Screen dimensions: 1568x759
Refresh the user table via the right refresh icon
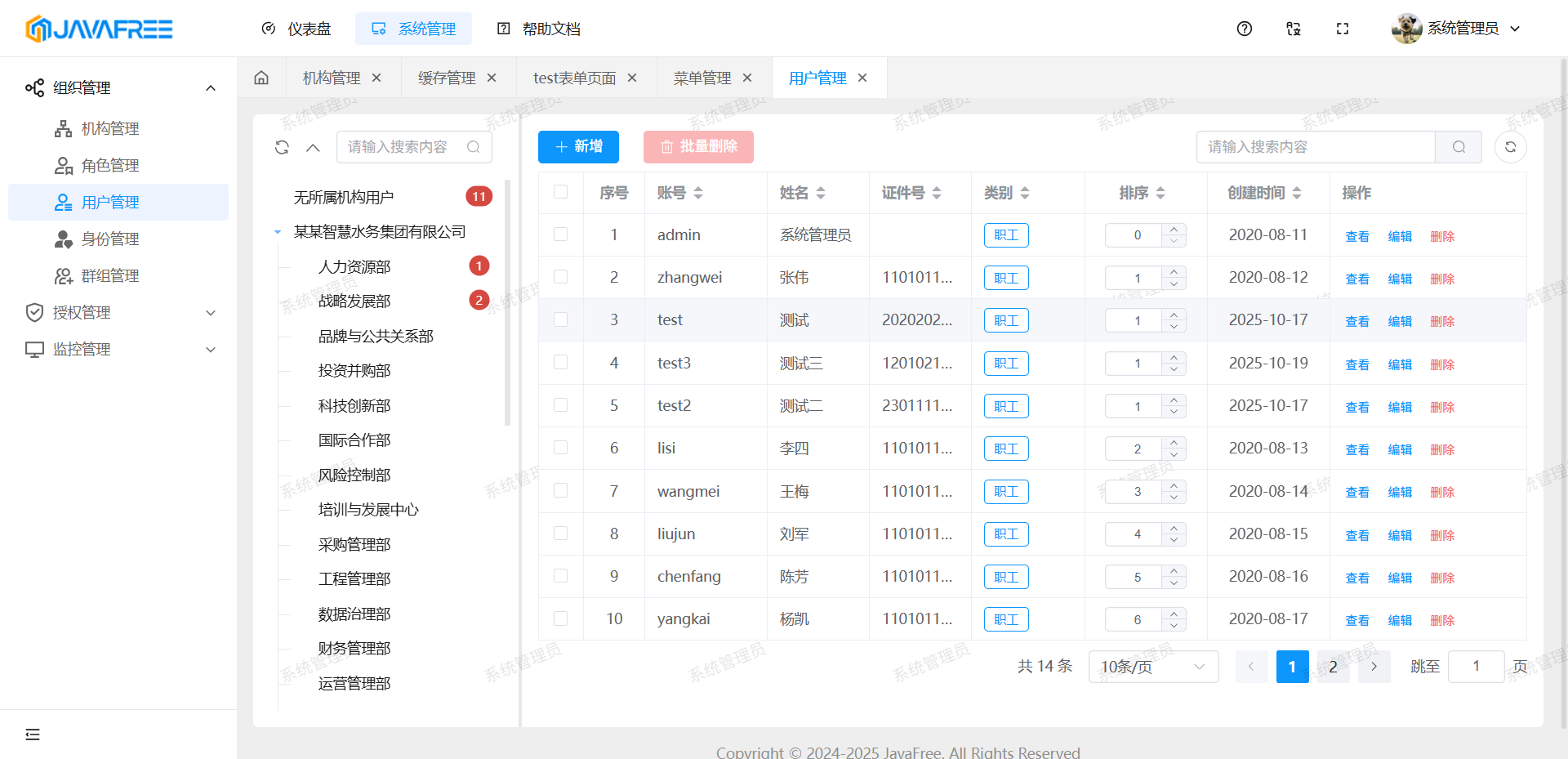(1511, 147)
